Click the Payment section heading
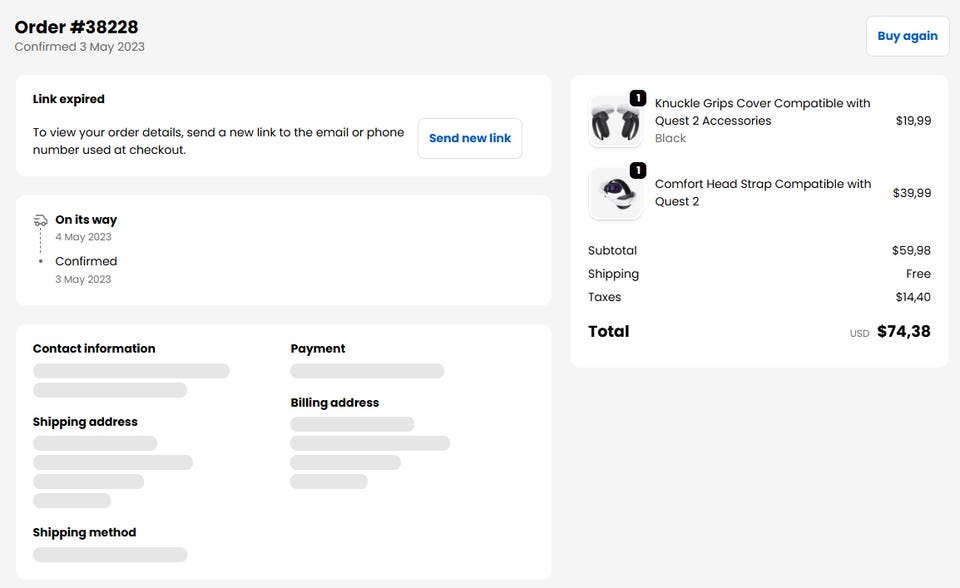Viewport: 960px width, 588px height. point(317,349)
